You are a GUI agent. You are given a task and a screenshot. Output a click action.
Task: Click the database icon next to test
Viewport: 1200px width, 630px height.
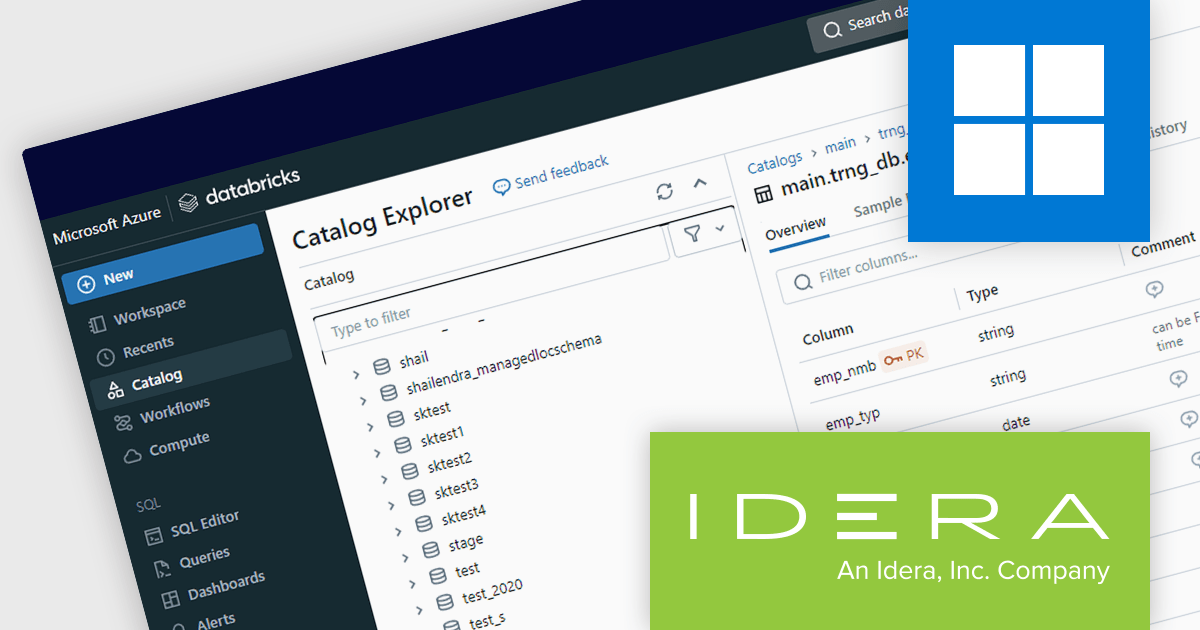click(x=438, y=576)
